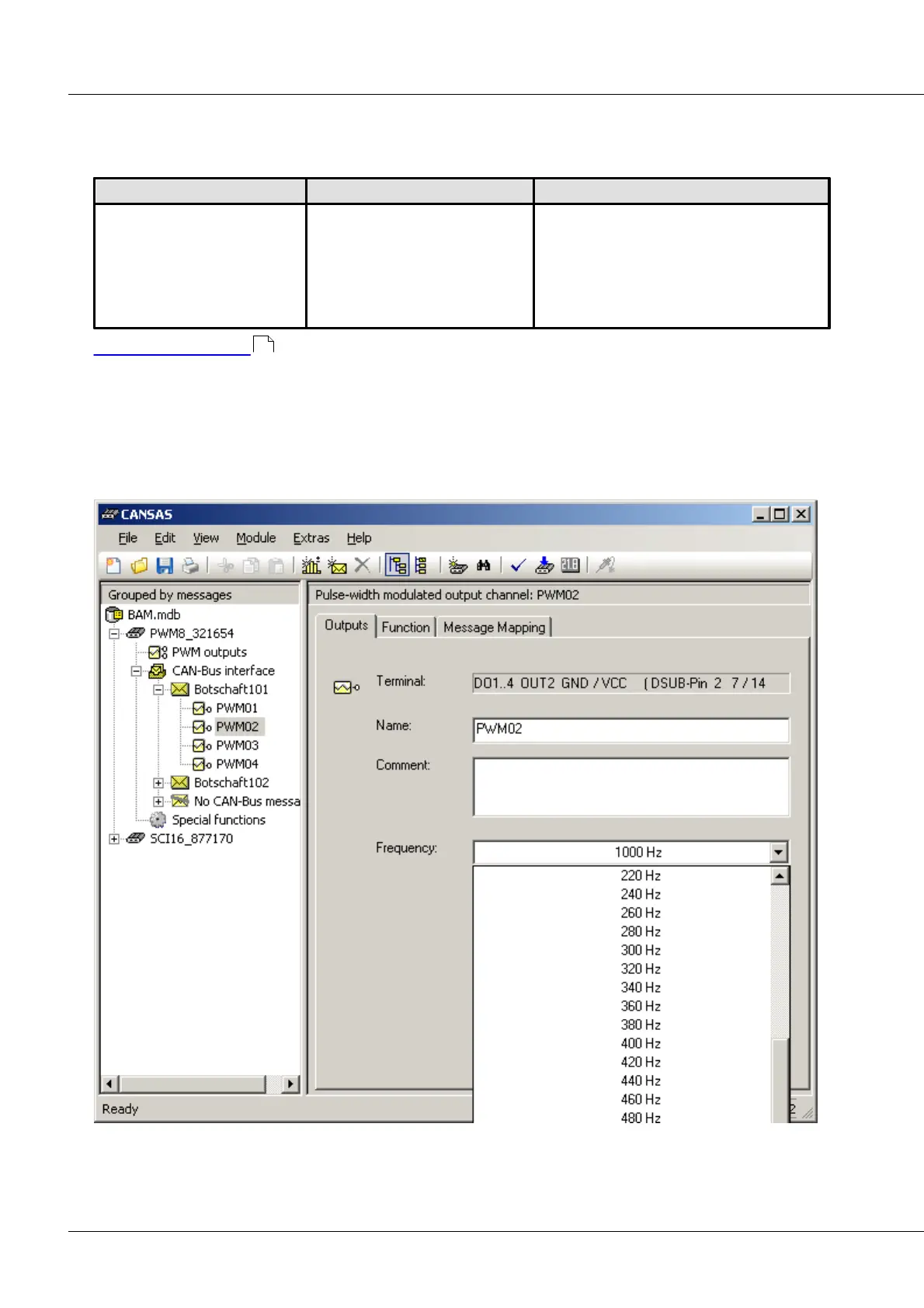Image resolution: width=924 pixels, height=1308 pixels.
Task: Select PWM01 in the tree
Action: coord(237,708)
